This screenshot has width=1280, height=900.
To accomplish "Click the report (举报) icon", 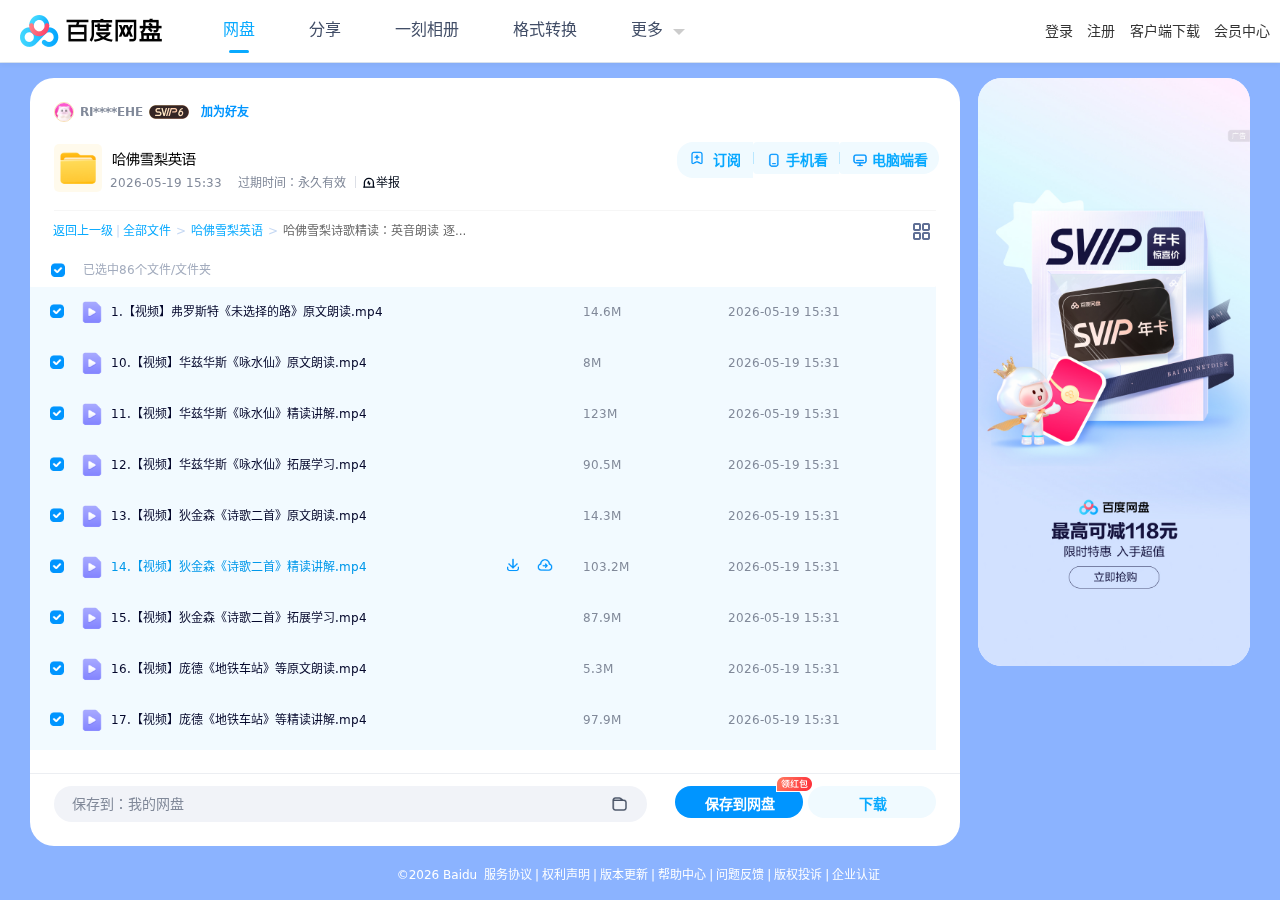I will (x=368, y=183).
